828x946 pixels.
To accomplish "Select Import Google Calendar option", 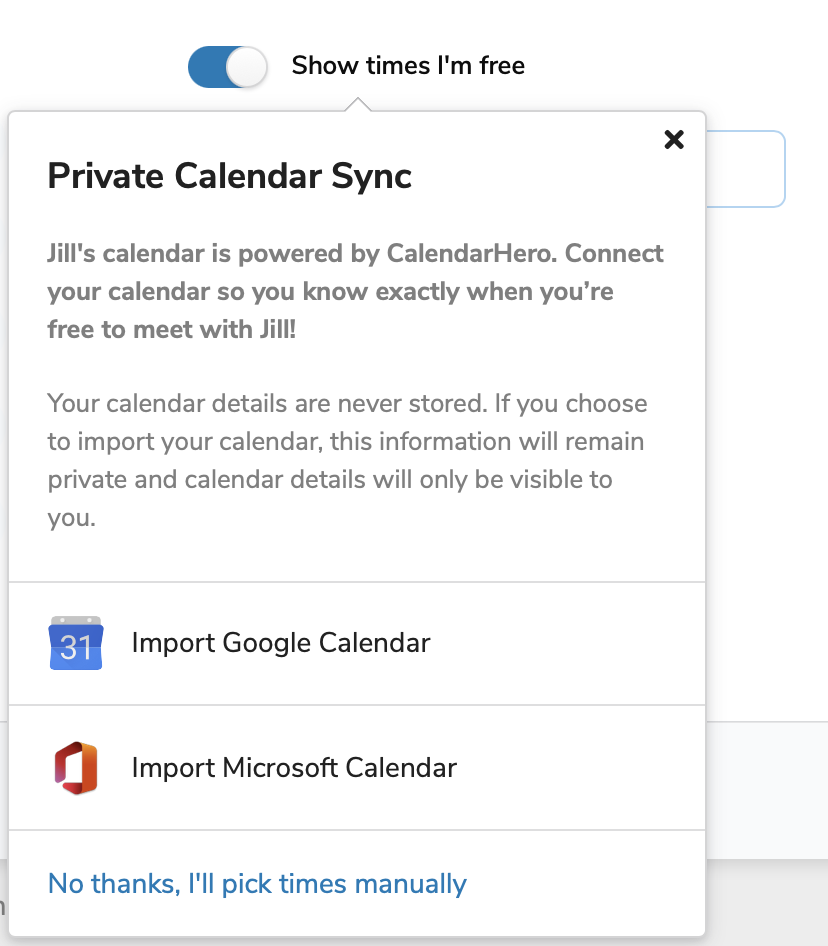I will [x=281, y=643].
